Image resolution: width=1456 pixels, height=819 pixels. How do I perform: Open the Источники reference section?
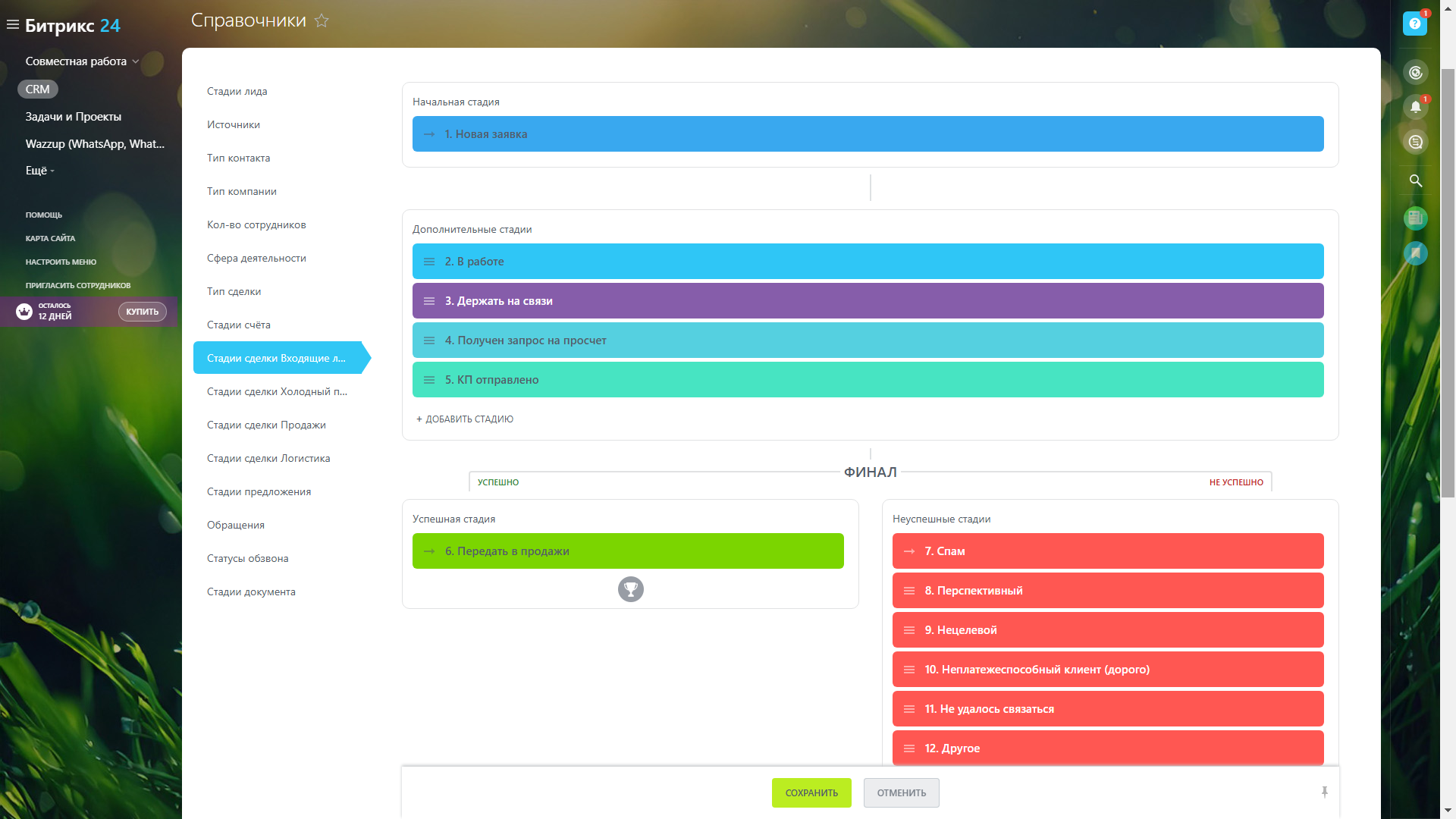tap(234, 124)
